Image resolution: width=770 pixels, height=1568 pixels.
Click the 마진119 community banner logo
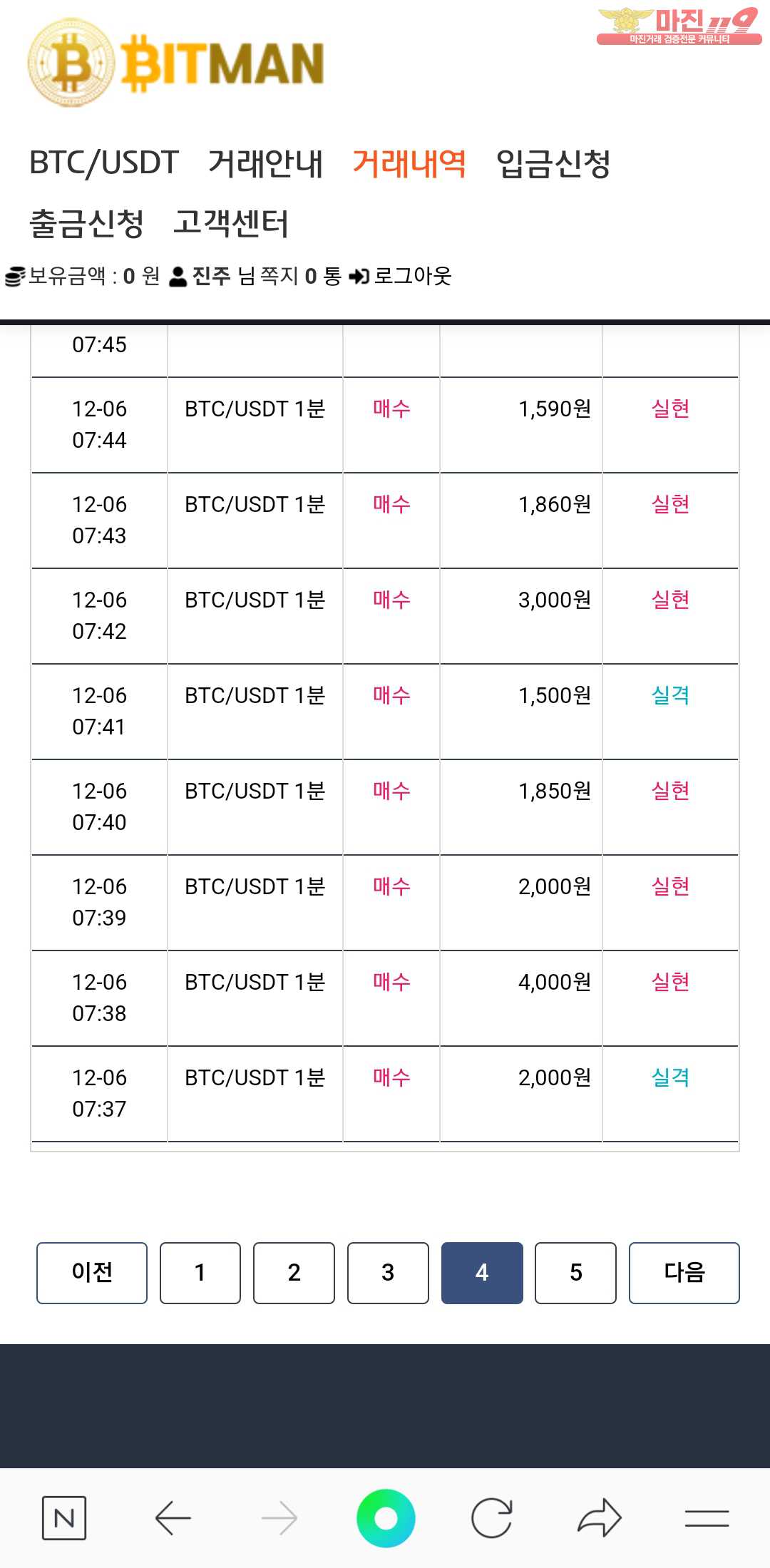679,26
